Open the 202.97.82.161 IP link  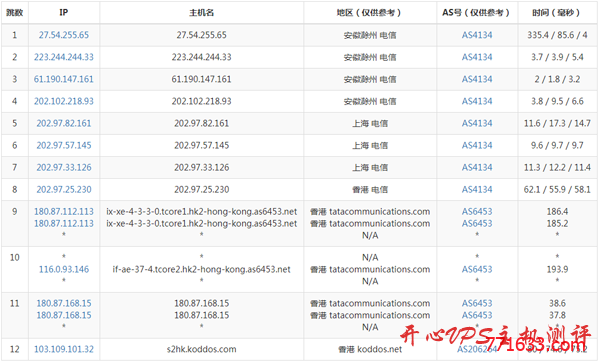(x=64, y=124)
